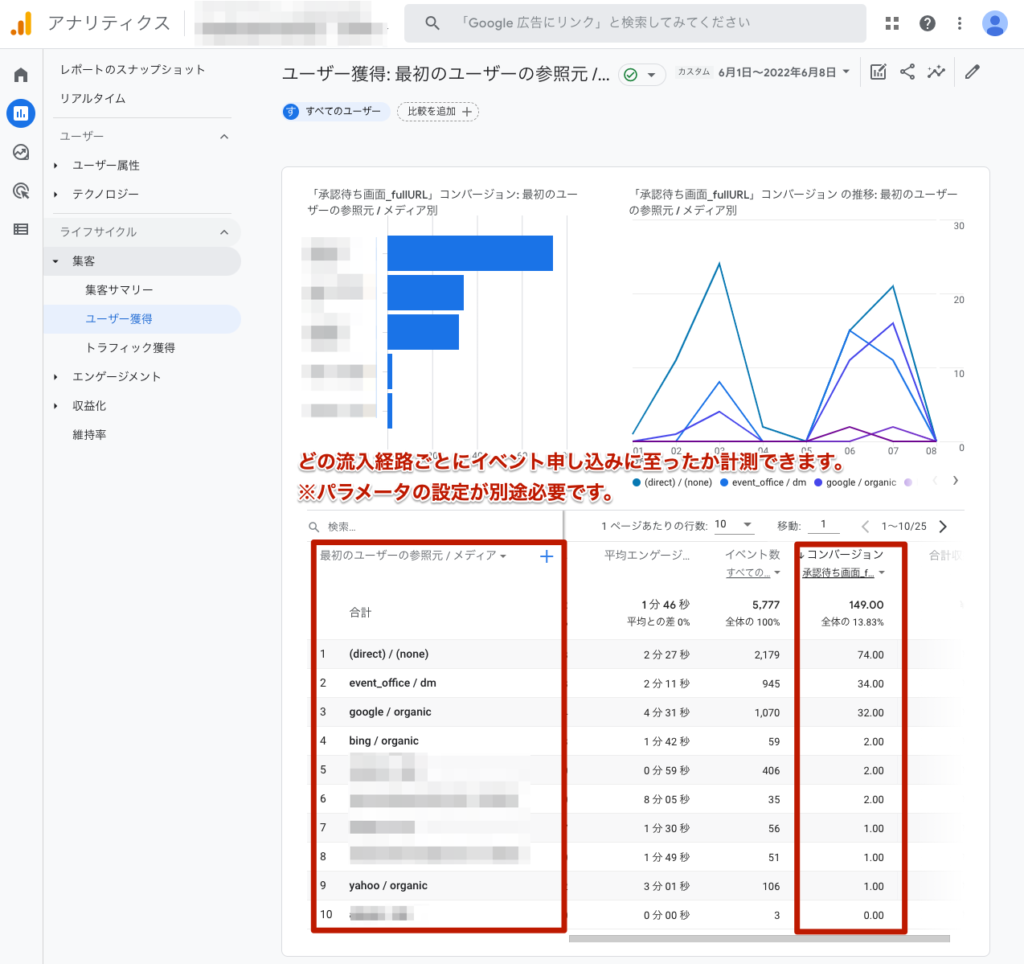Image resolution: width=1024 pixels, height=964 pixels.
Task: Open the three-dot more options menu
Action: click(959, 24)
